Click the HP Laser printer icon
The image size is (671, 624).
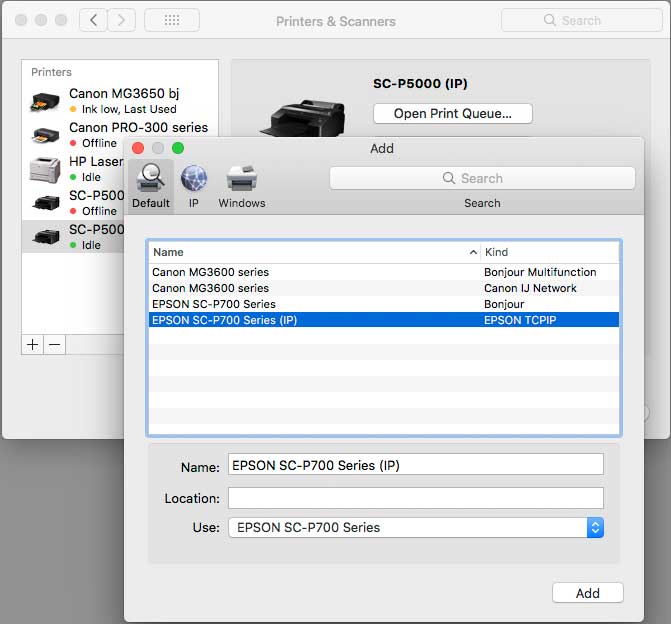coord(45,169)
